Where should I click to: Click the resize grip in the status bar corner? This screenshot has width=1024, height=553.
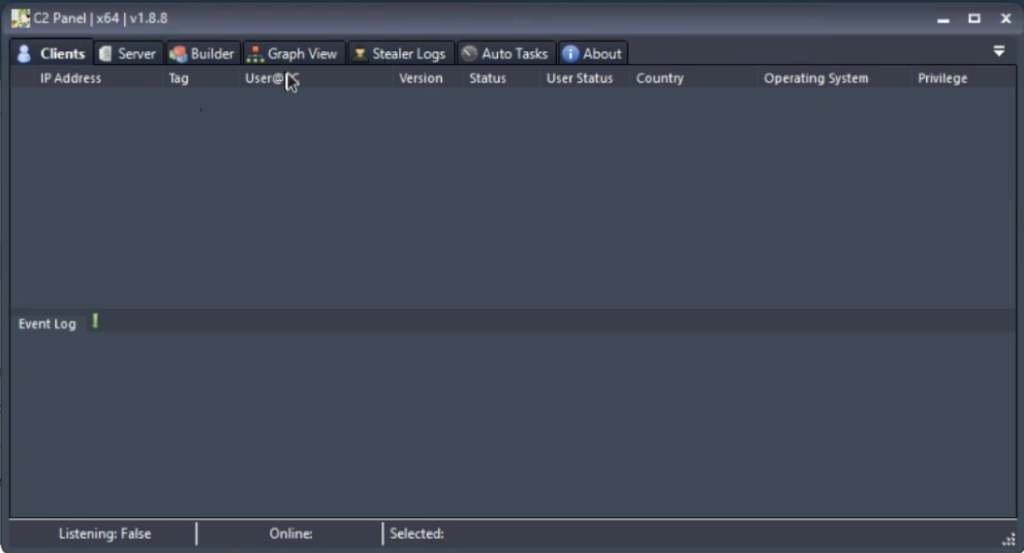1008,539
